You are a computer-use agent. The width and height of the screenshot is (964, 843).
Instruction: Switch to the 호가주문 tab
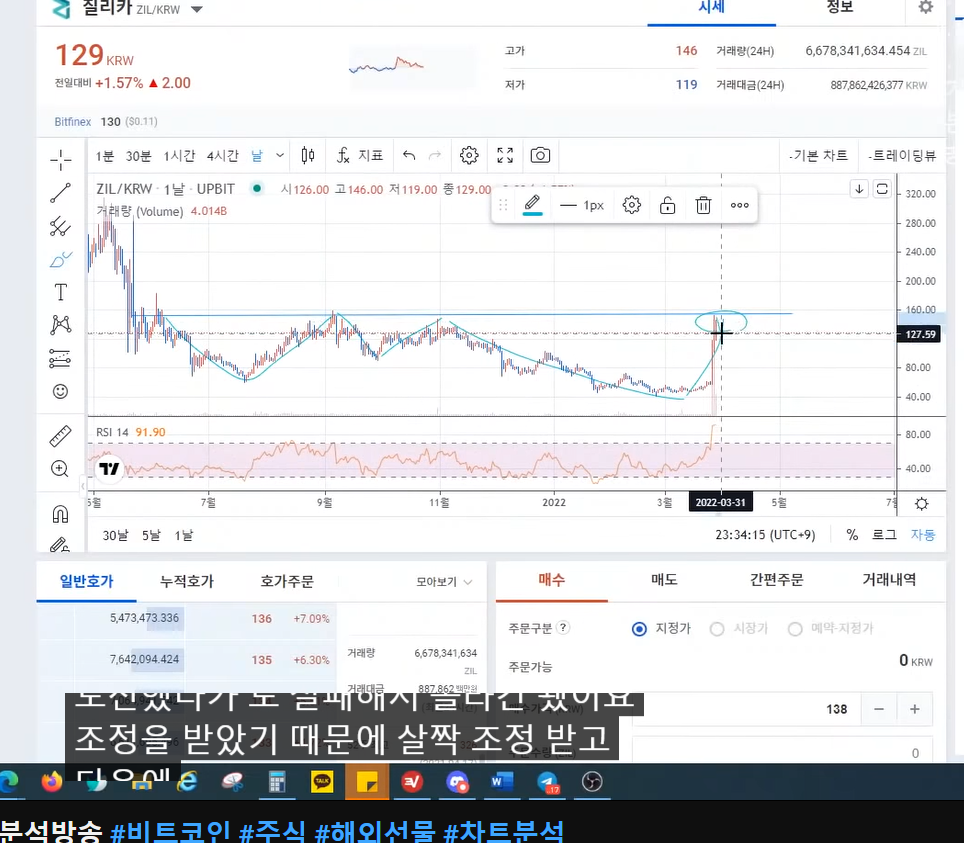[287, 581]
